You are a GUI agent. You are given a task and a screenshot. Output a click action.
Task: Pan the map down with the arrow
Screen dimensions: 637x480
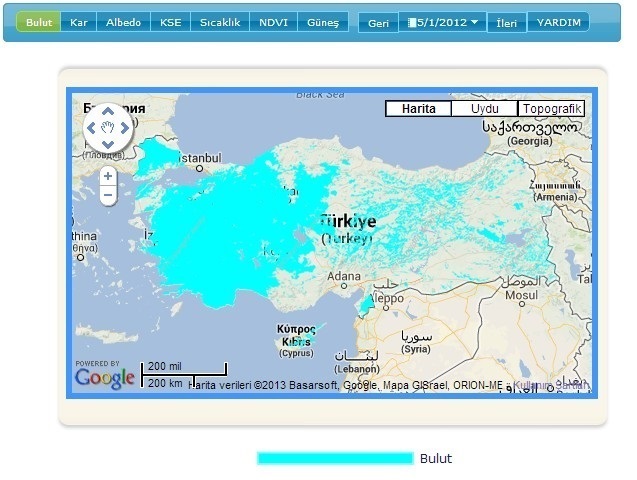pyautogui.click(x=107, y=144)
